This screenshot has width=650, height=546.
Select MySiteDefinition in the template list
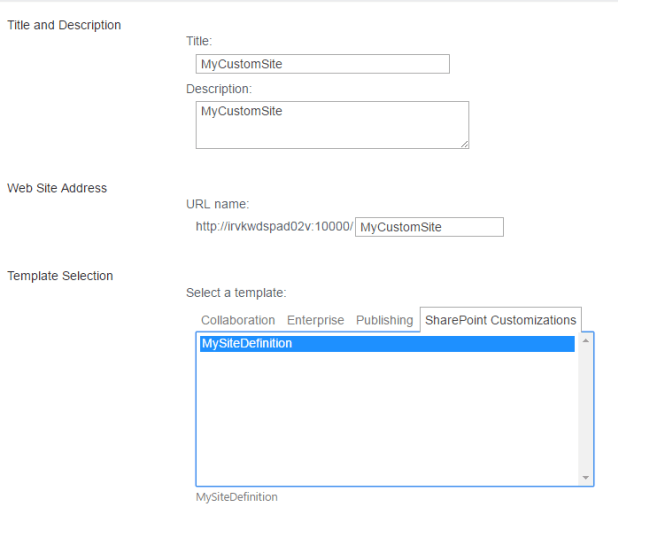point(386,344)
